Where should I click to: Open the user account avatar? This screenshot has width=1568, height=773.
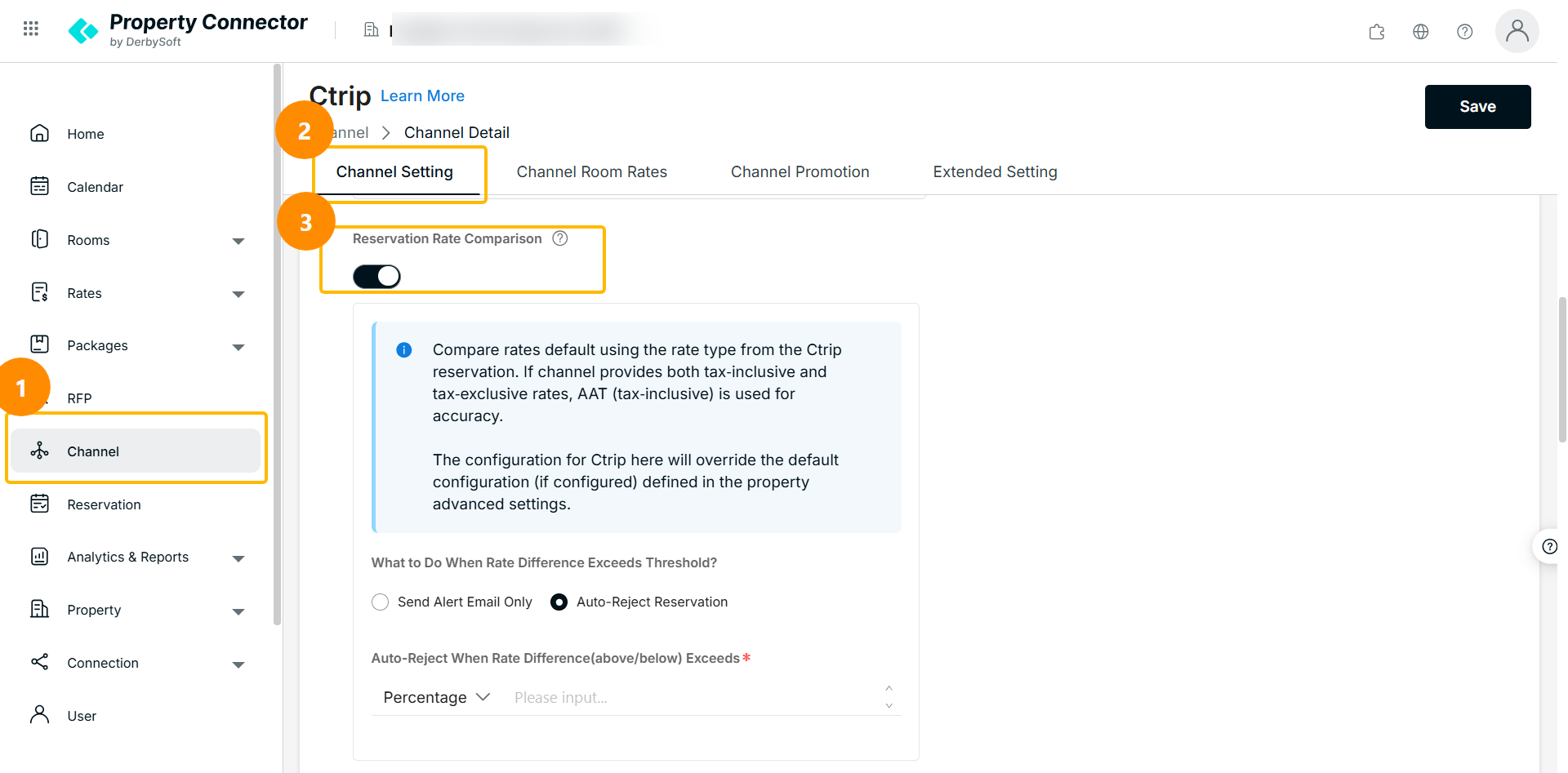[1517, 31]
